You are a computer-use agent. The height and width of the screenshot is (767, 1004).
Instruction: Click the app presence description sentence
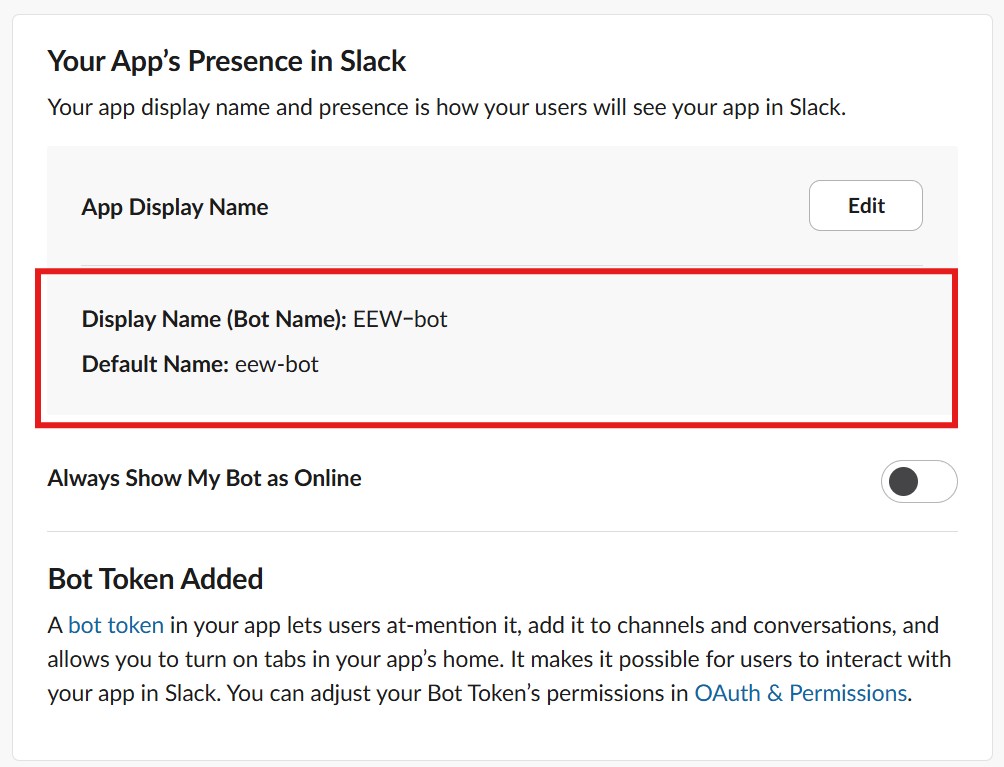pyautogui.click(x=447, y=107)
